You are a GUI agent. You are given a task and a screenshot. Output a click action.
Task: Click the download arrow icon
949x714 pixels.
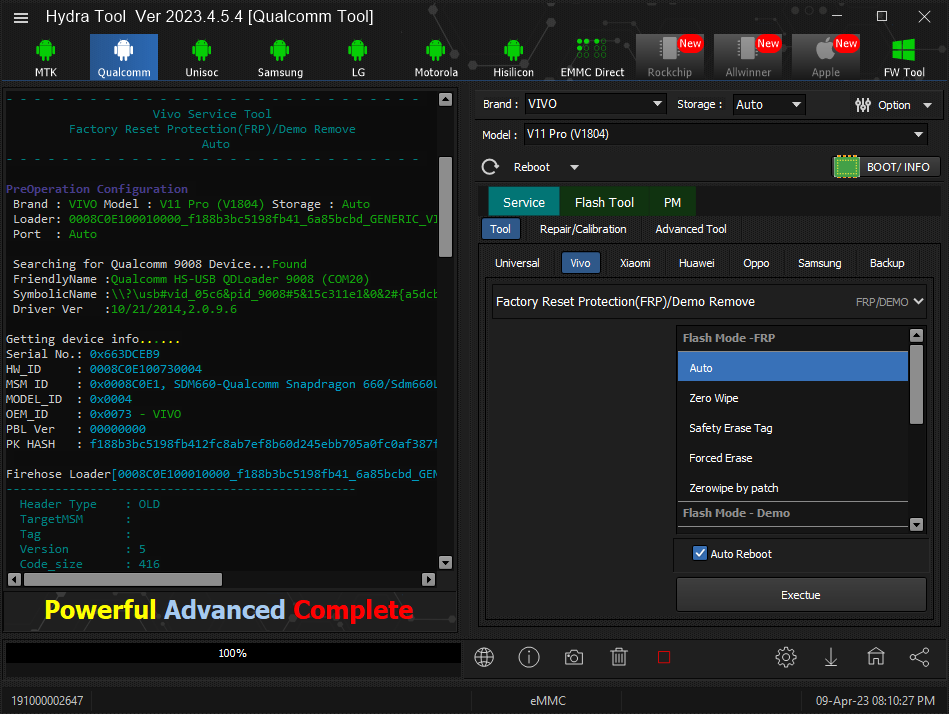831,657
